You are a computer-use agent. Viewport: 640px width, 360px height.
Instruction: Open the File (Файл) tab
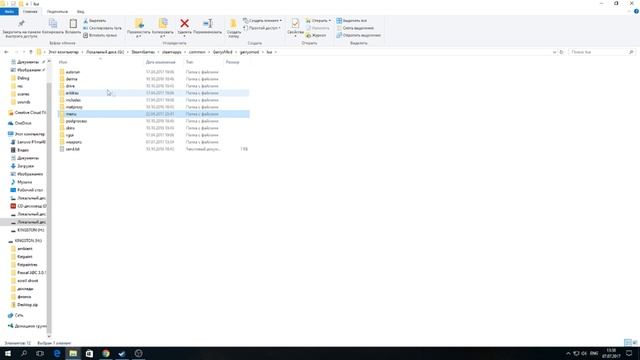point(9,11)
